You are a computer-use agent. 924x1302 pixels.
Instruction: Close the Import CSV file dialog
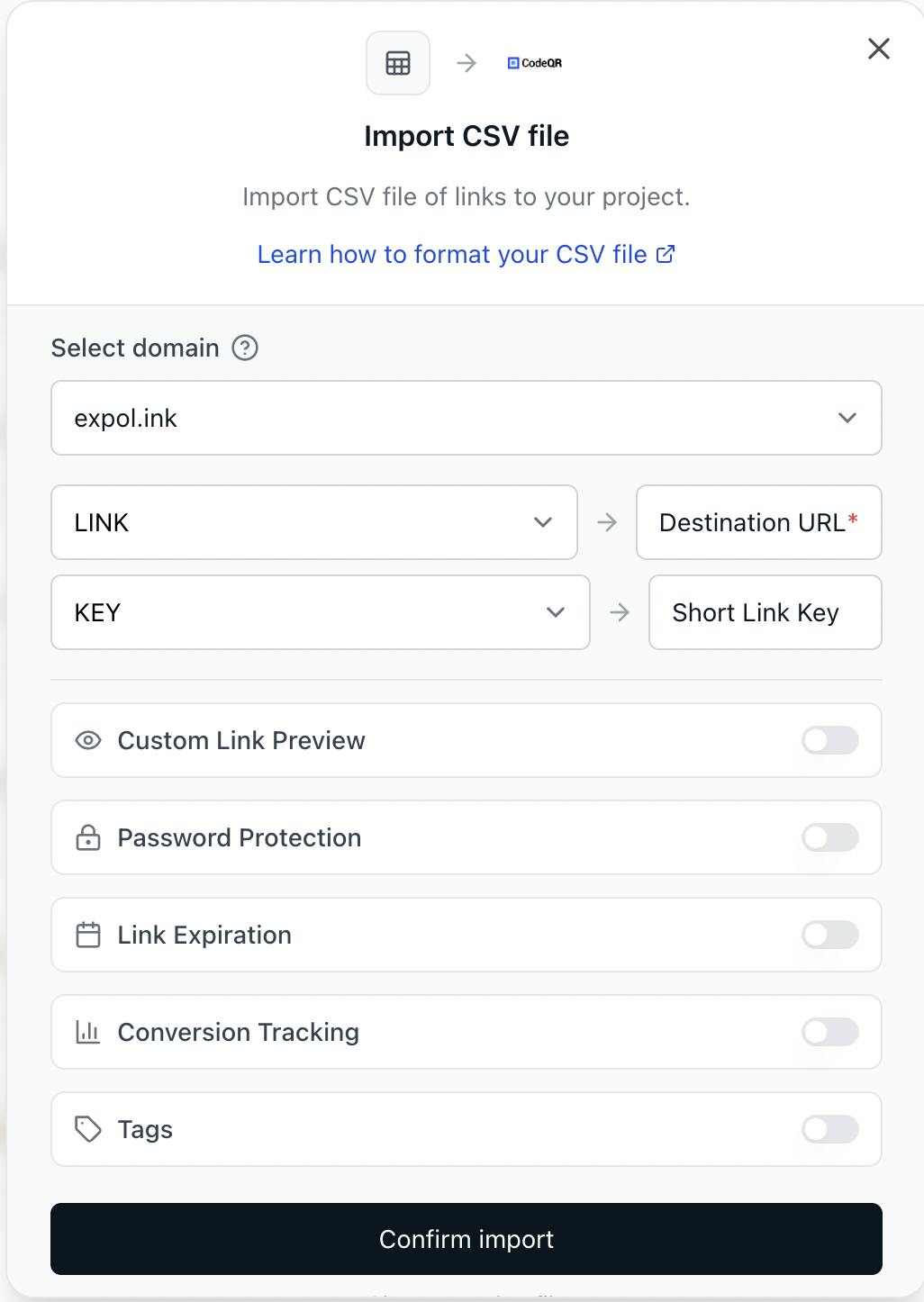tap(879, 49)
